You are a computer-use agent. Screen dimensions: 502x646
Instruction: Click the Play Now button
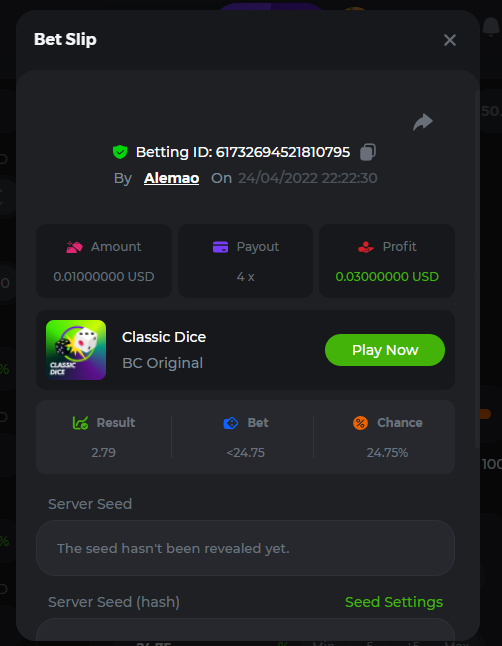(385, 350)
